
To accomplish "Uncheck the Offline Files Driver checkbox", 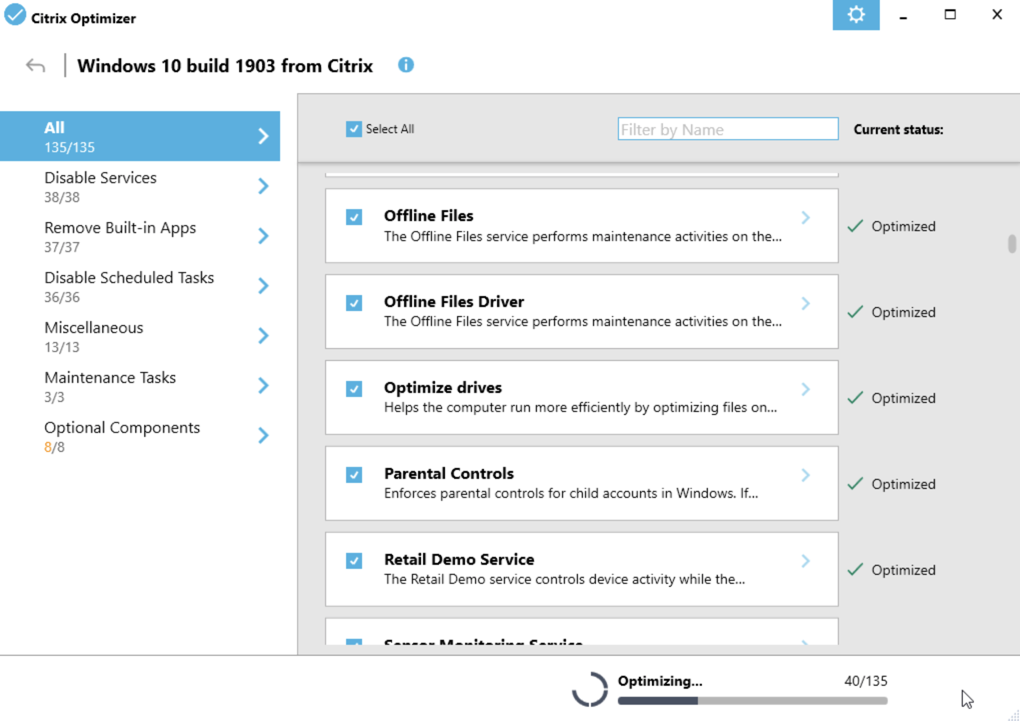I will pyautogui.click(x=354, y=303).
